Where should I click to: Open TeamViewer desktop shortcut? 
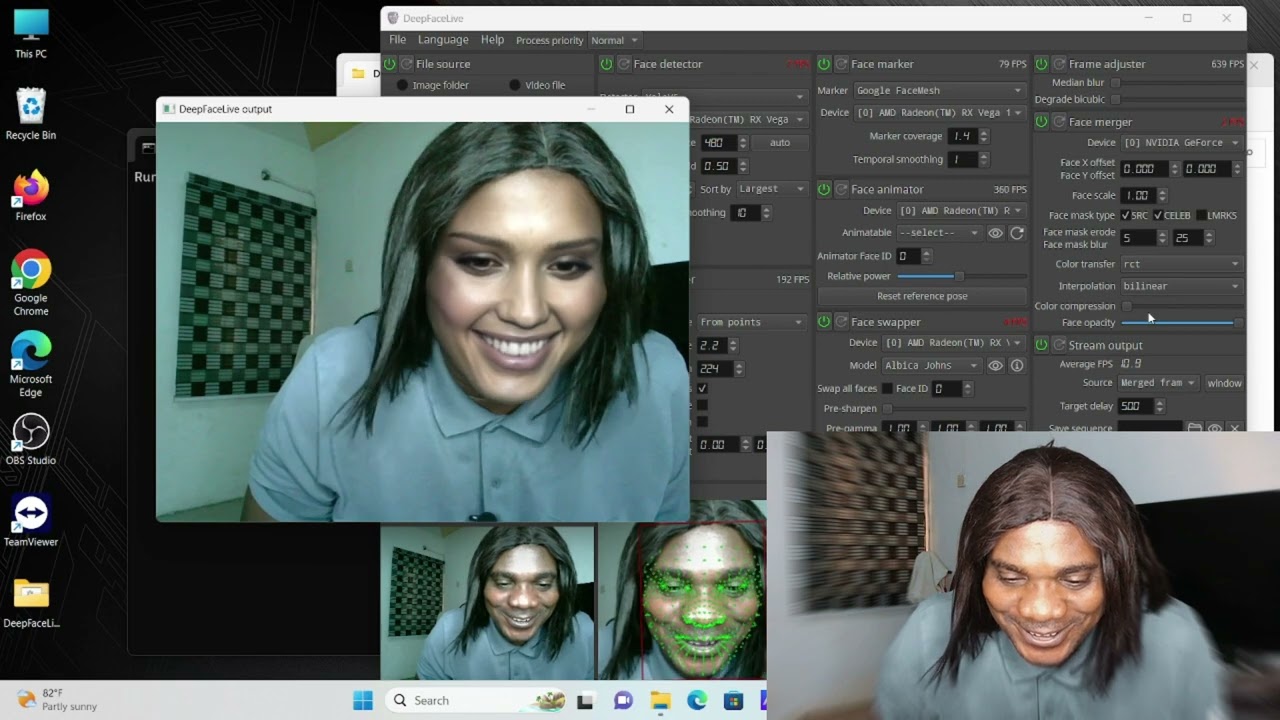pos(31,521)
